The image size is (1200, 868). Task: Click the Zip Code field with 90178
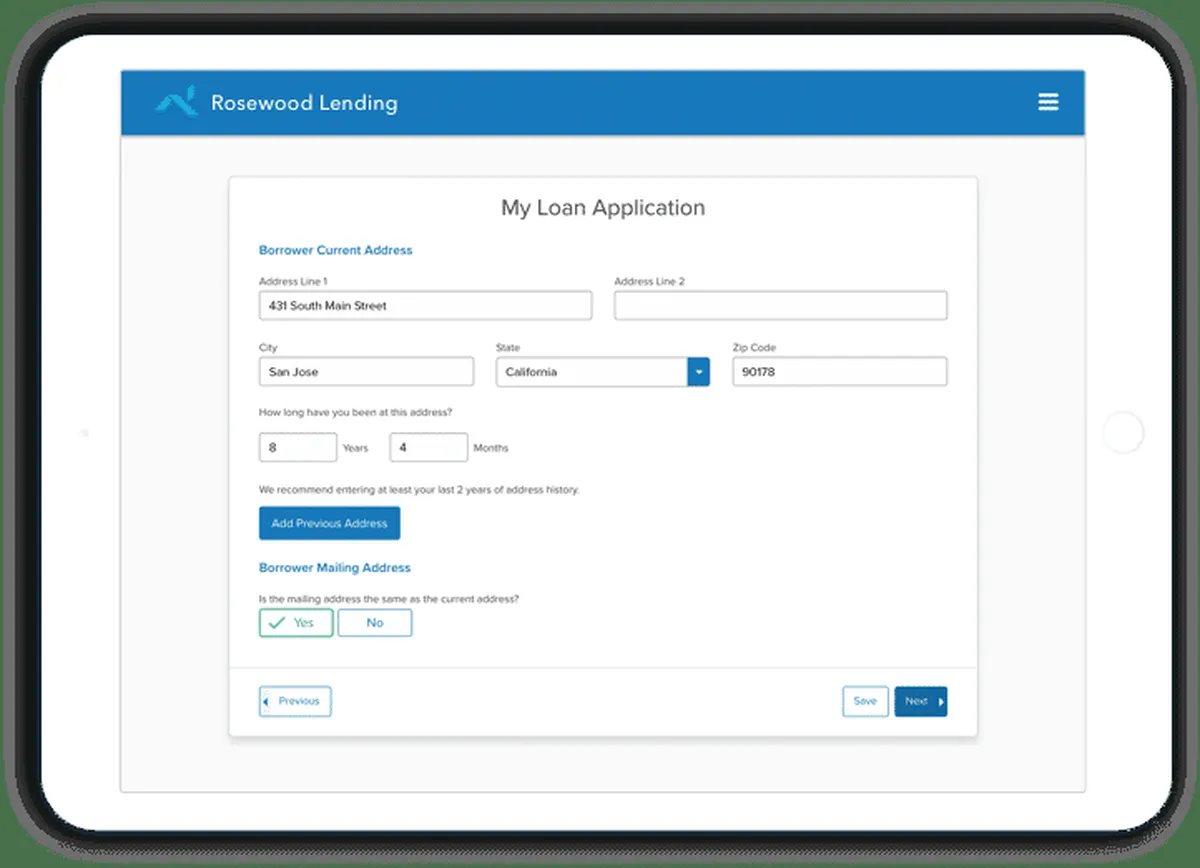[x=840, y=372]
